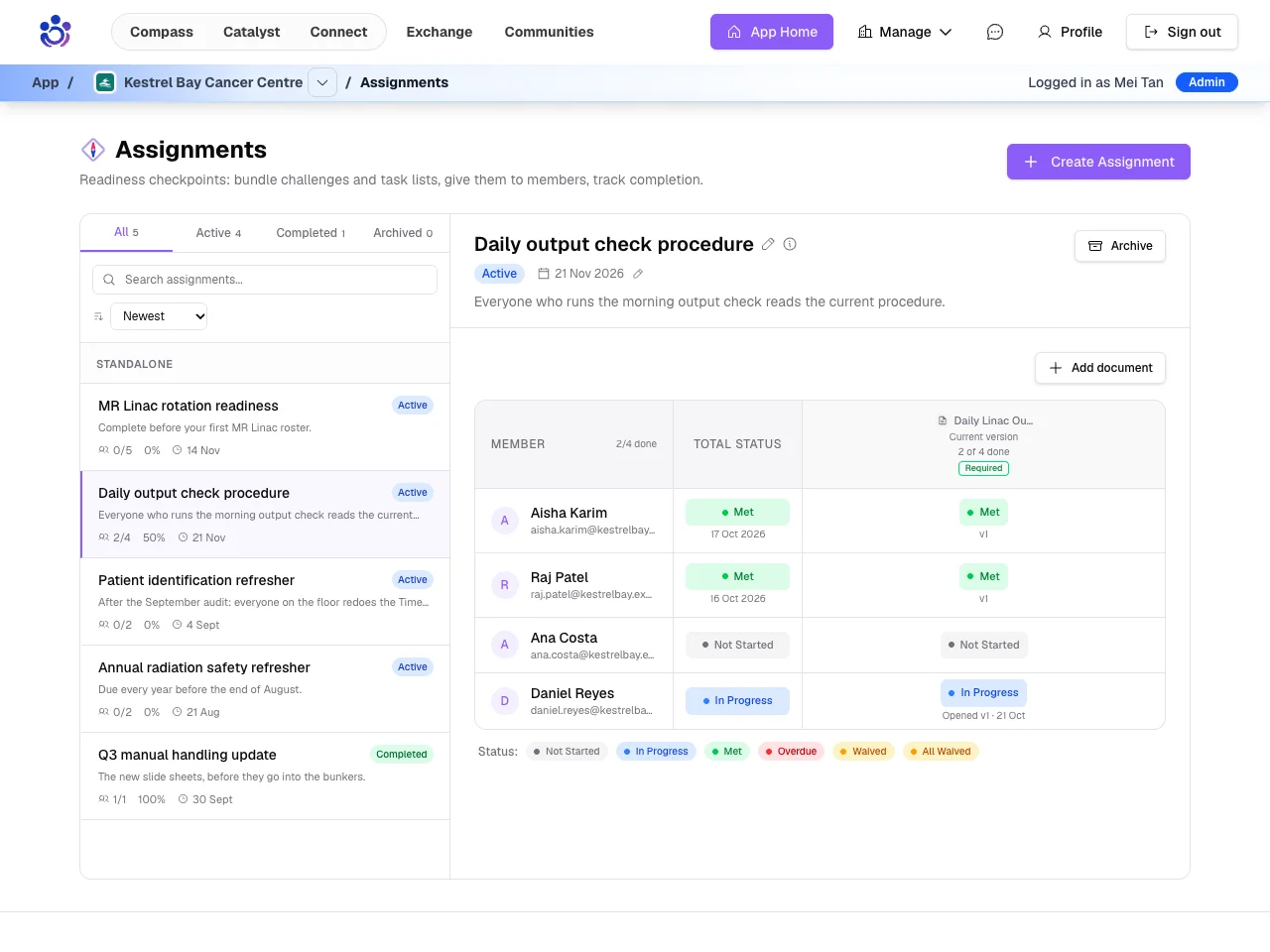
Task: Click the Daily Linac Ou… document column header
Action: click(x=984, y=420)
